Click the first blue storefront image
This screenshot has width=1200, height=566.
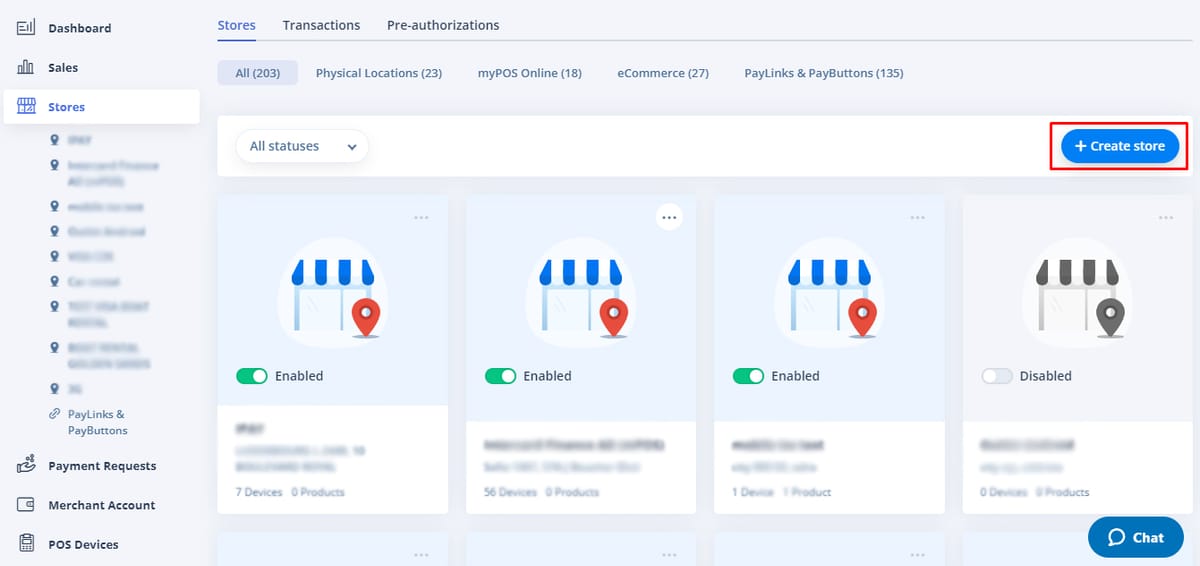click(332, 294)
